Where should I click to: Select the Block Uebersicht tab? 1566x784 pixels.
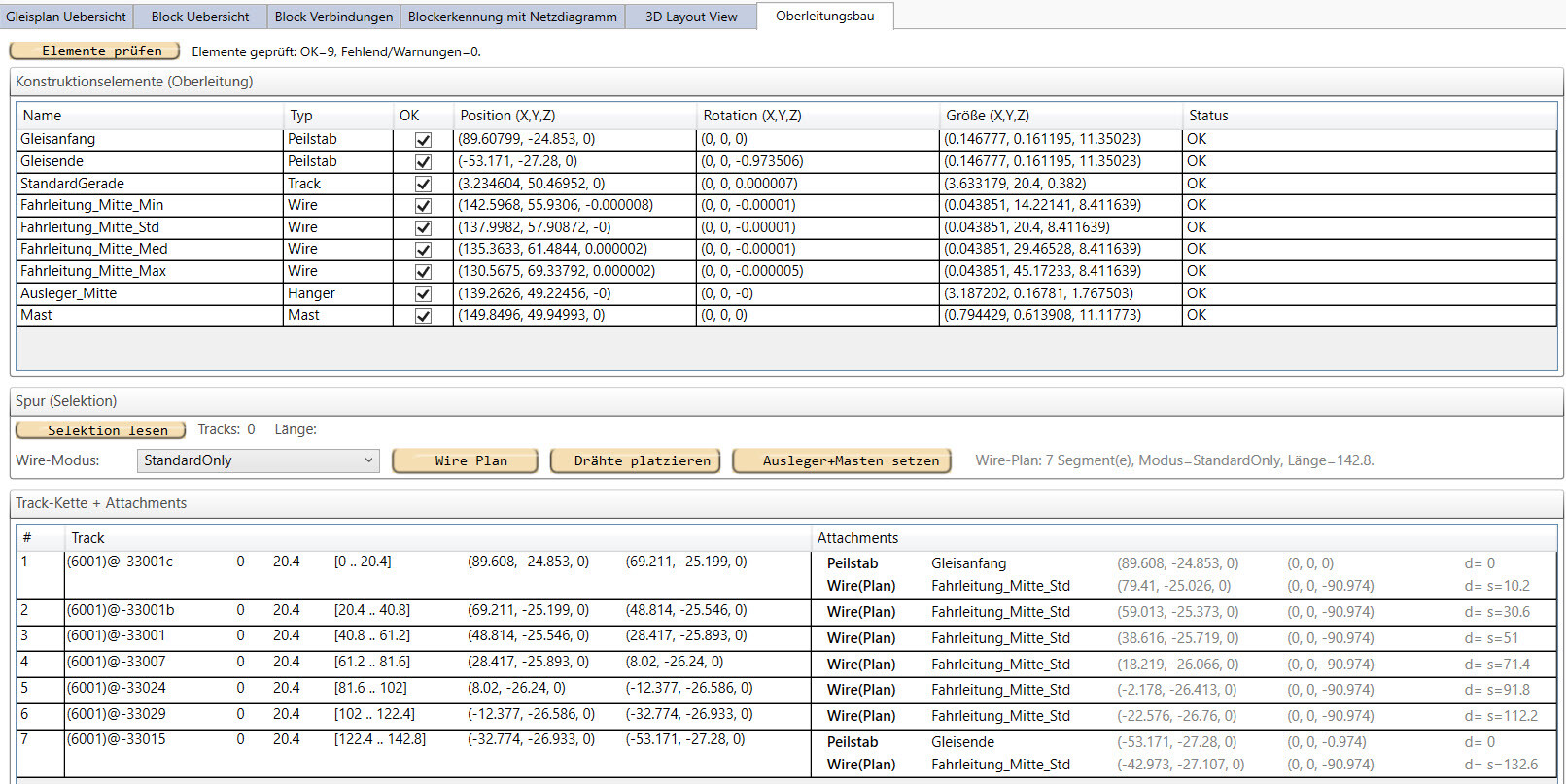(200, 17)
